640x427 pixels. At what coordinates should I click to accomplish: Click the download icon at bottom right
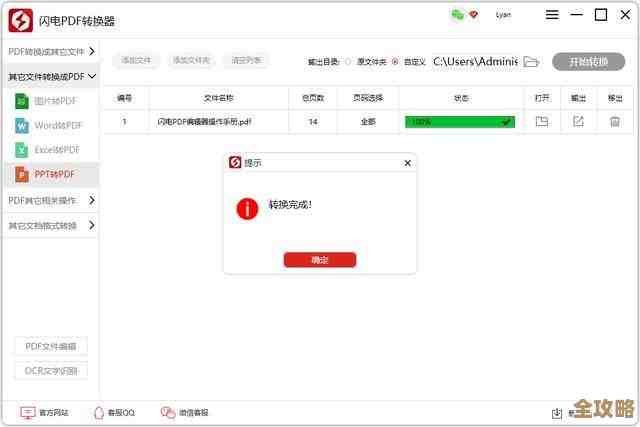pos(557,413)
